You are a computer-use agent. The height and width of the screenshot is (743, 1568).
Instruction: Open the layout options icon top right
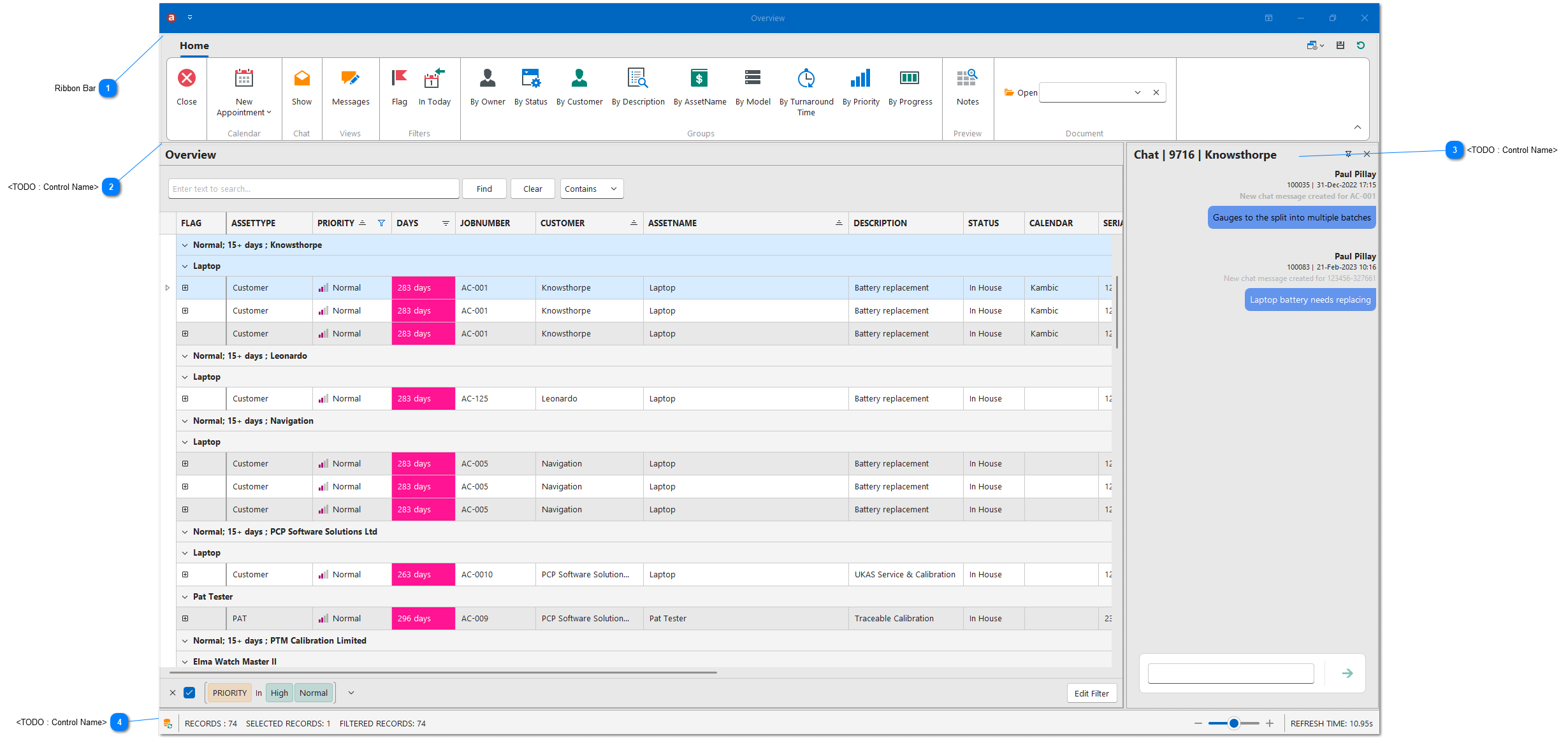coord(1315,45)
